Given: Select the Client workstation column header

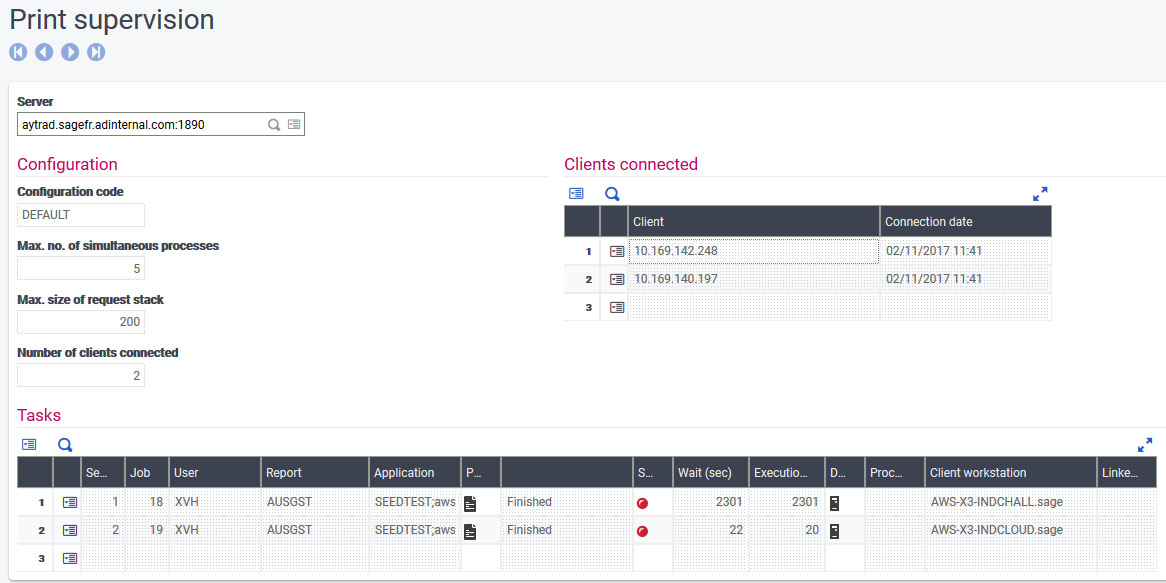Looking at the screenshot, I should [x=1010, y=473].
